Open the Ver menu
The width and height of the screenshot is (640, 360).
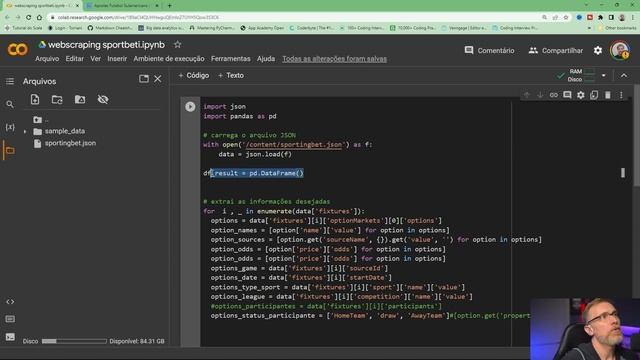(96, 59)
